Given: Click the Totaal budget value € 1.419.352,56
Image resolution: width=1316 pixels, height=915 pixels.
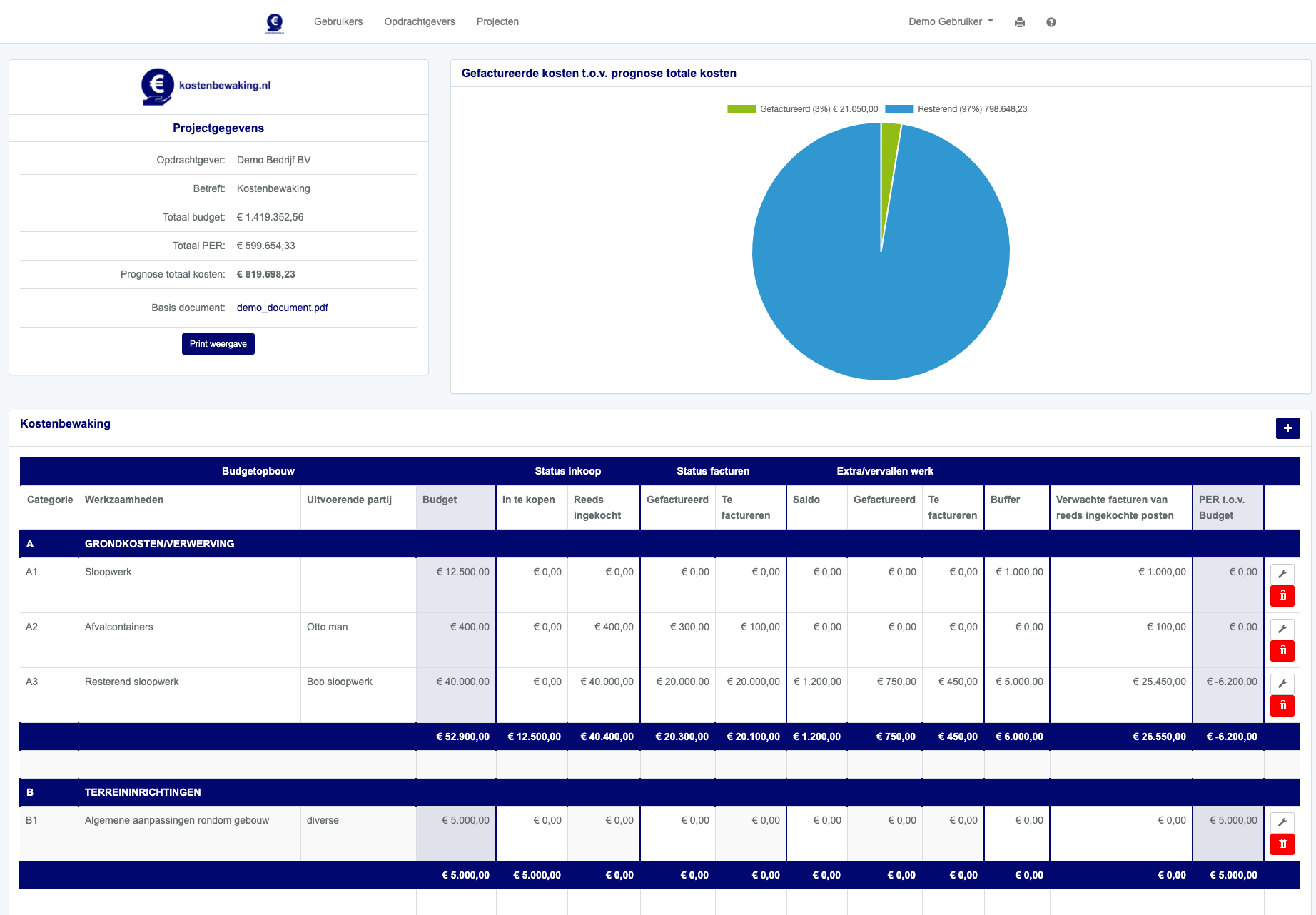Looking at the screenshot, I should 270,217.
